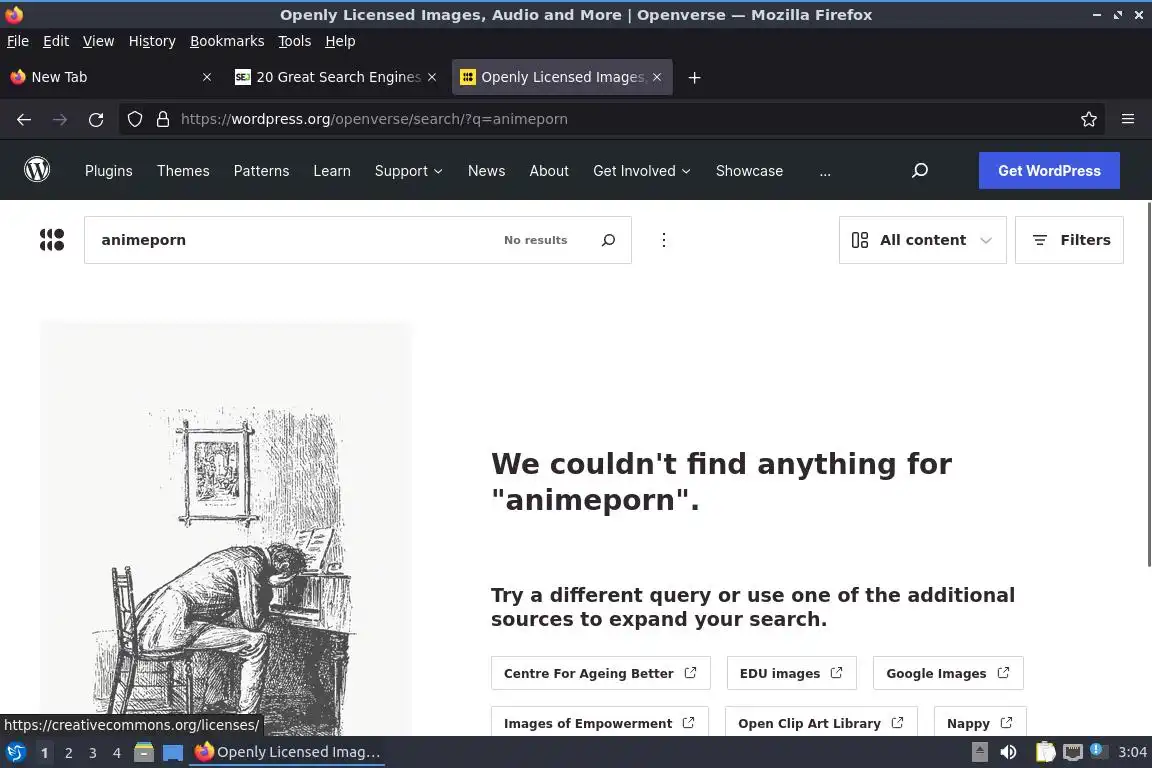Viewport: 1152px width, 768px height.
Task: Close the 20 Great Search Engines tab
Action: pyautogui.click(x=432, y=77)
